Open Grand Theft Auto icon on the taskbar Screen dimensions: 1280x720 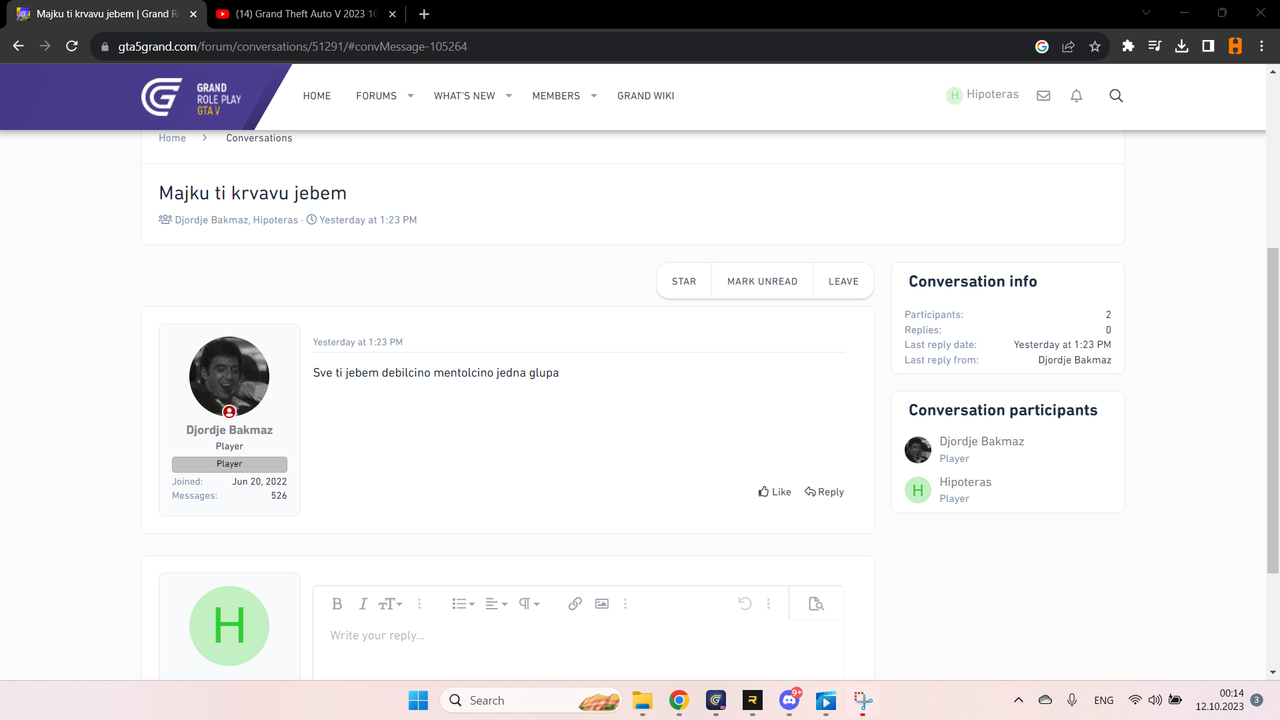pos(716,700)
